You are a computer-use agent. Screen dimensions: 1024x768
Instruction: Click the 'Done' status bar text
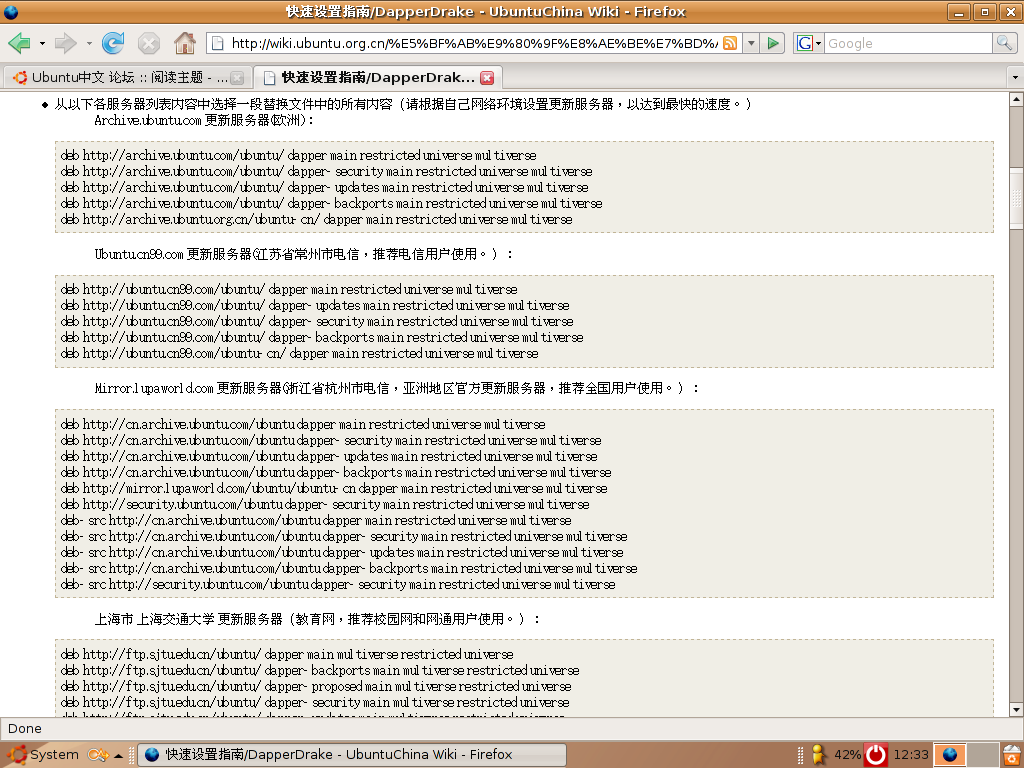point(25,729)
